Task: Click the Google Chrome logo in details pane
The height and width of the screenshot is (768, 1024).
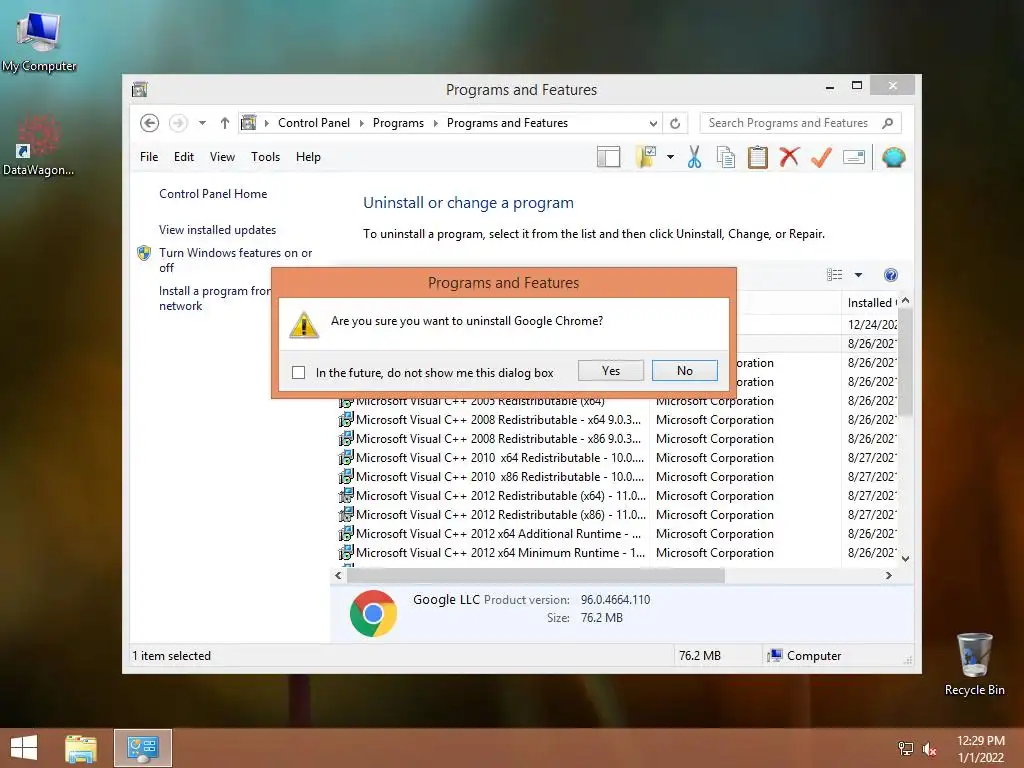Action: point(373,613)
